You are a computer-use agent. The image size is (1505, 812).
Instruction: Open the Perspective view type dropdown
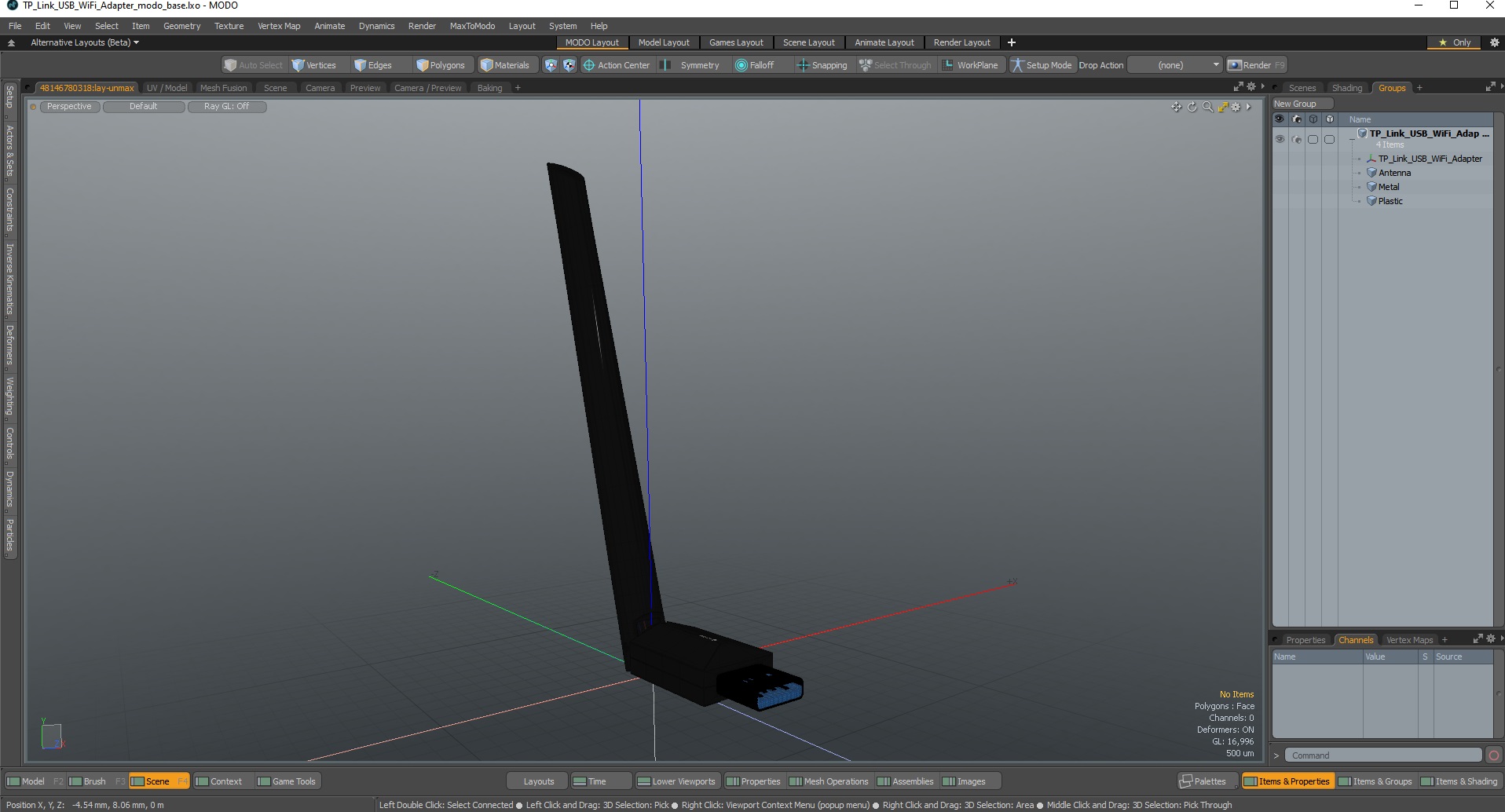pyautogui.click(x=69, y=107)
